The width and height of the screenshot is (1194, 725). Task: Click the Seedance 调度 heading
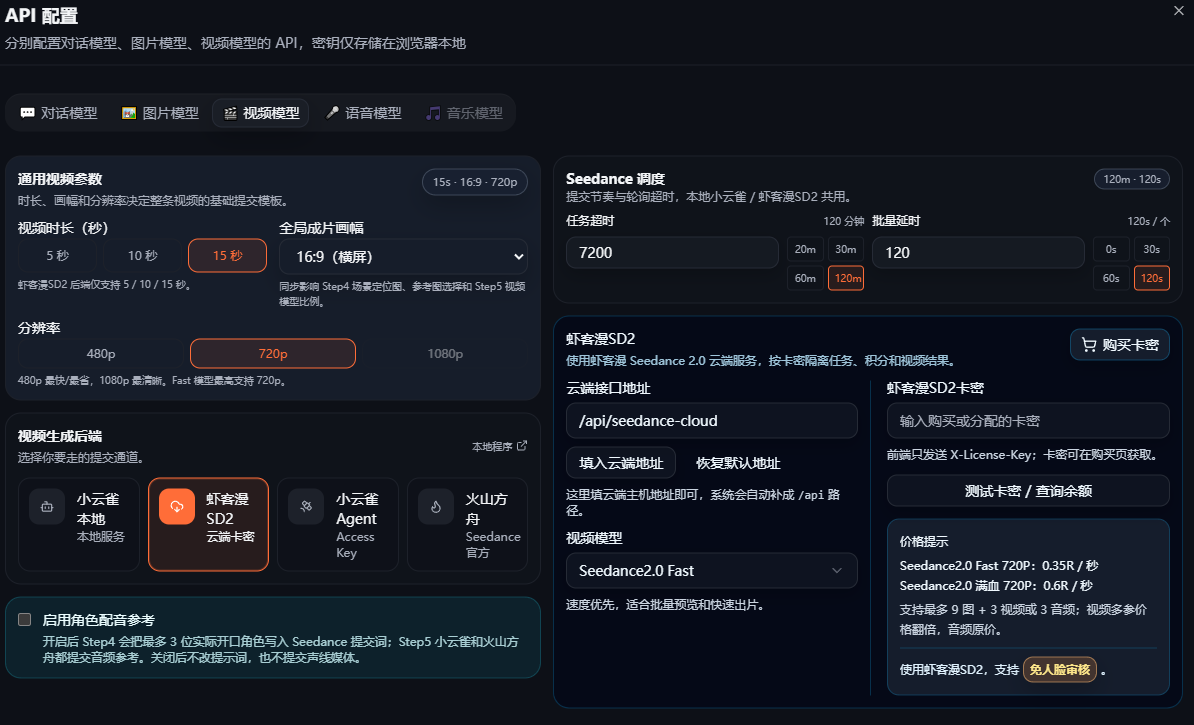615,179
